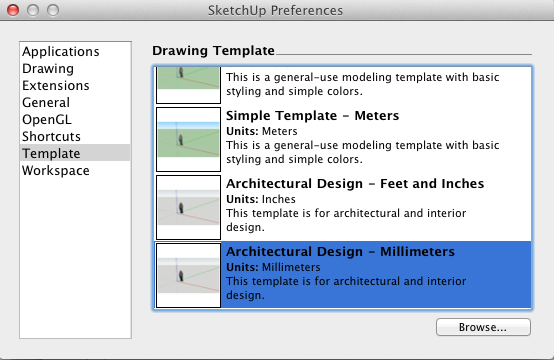Open the Applications preferences section
554x360 pixels.
tap(60, 52)
